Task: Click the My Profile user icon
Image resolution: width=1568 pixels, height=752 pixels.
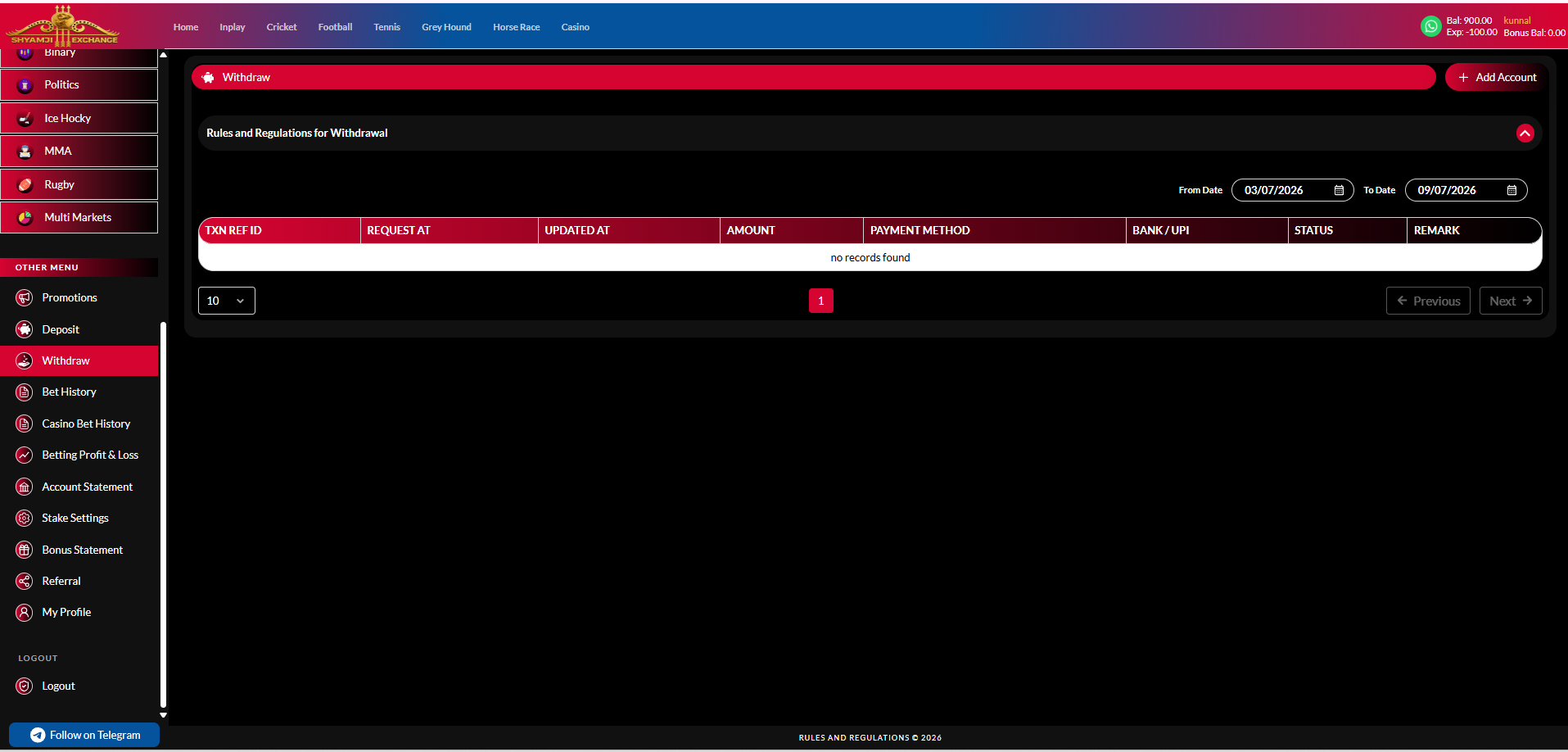Action: coord(25,613)
